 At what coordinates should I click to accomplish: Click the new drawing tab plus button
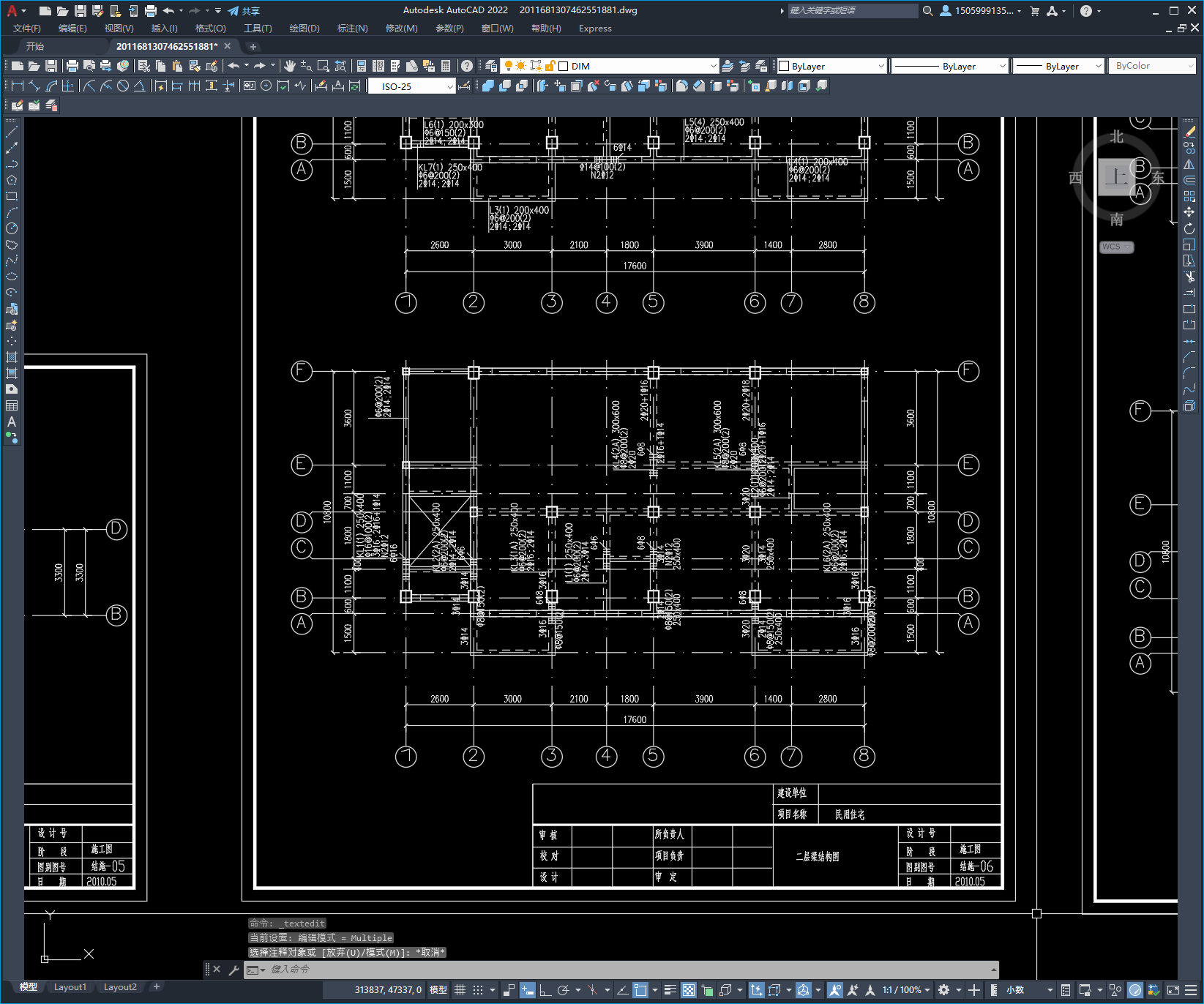(253, 46)
